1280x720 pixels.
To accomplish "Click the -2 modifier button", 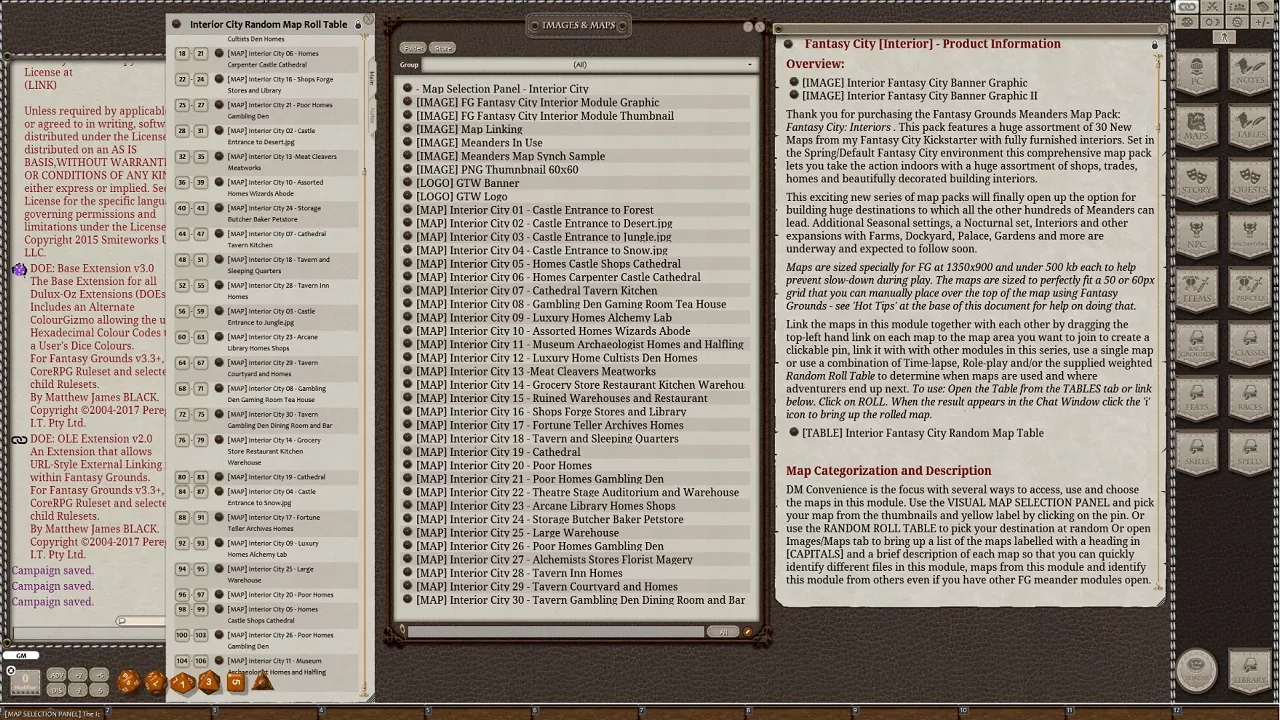I will (x=78, y=690).
